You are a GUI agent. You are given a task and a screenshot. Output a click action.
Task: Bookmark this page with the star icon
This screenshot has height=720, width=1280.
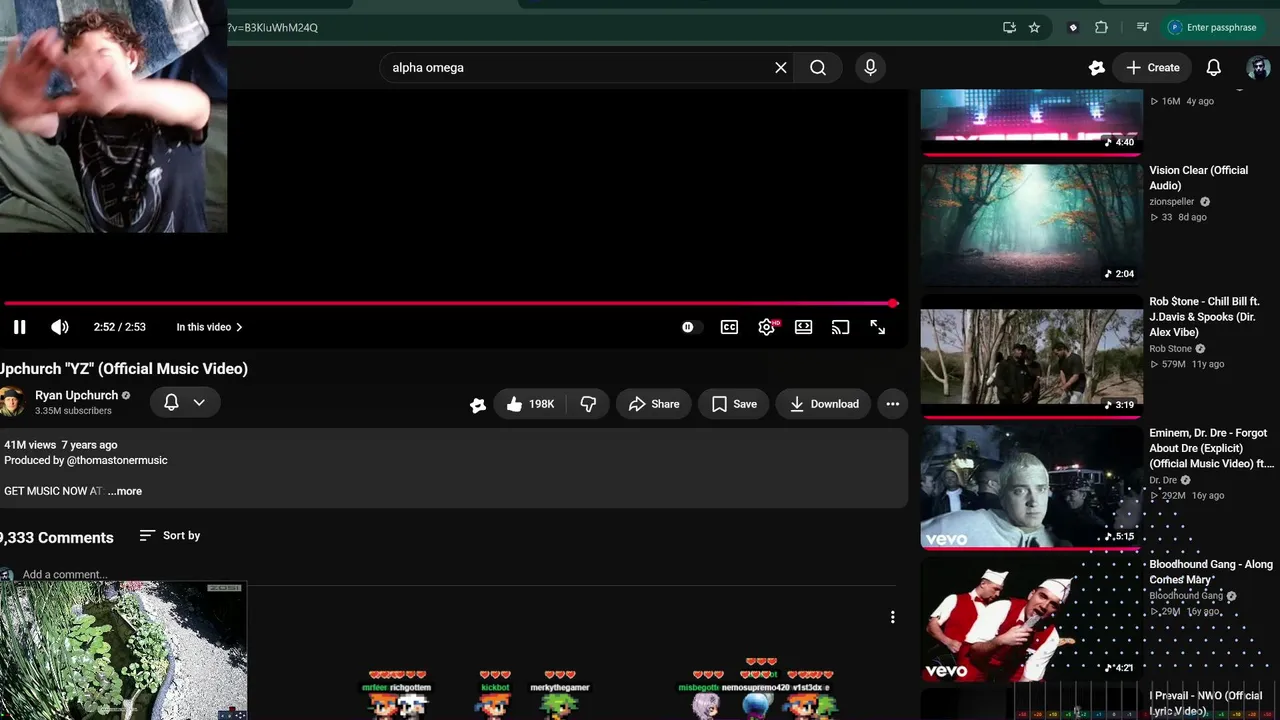click(1034, 28)
